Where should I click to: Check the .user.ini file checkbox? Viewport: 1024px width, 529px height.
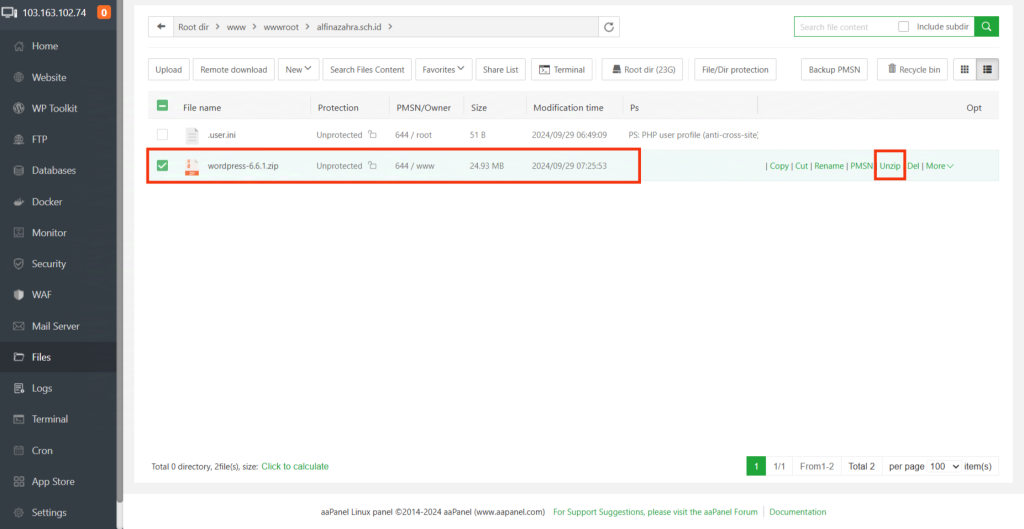pos(162,135)
